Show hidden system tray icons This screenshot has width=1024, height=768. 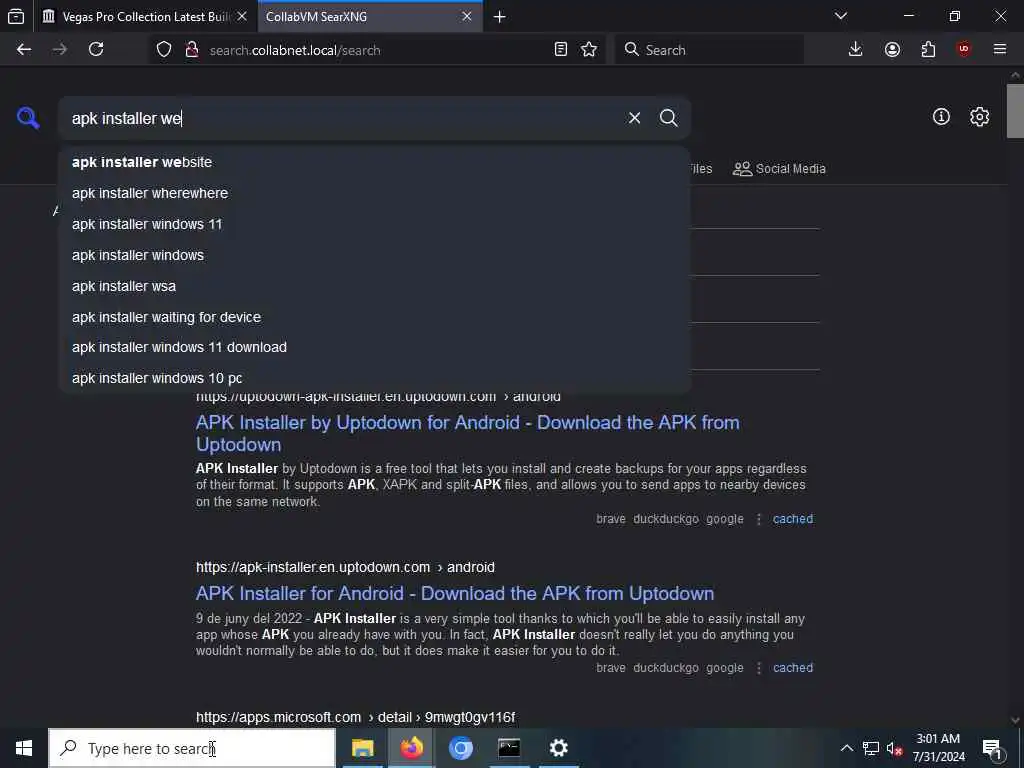[846, 748]
